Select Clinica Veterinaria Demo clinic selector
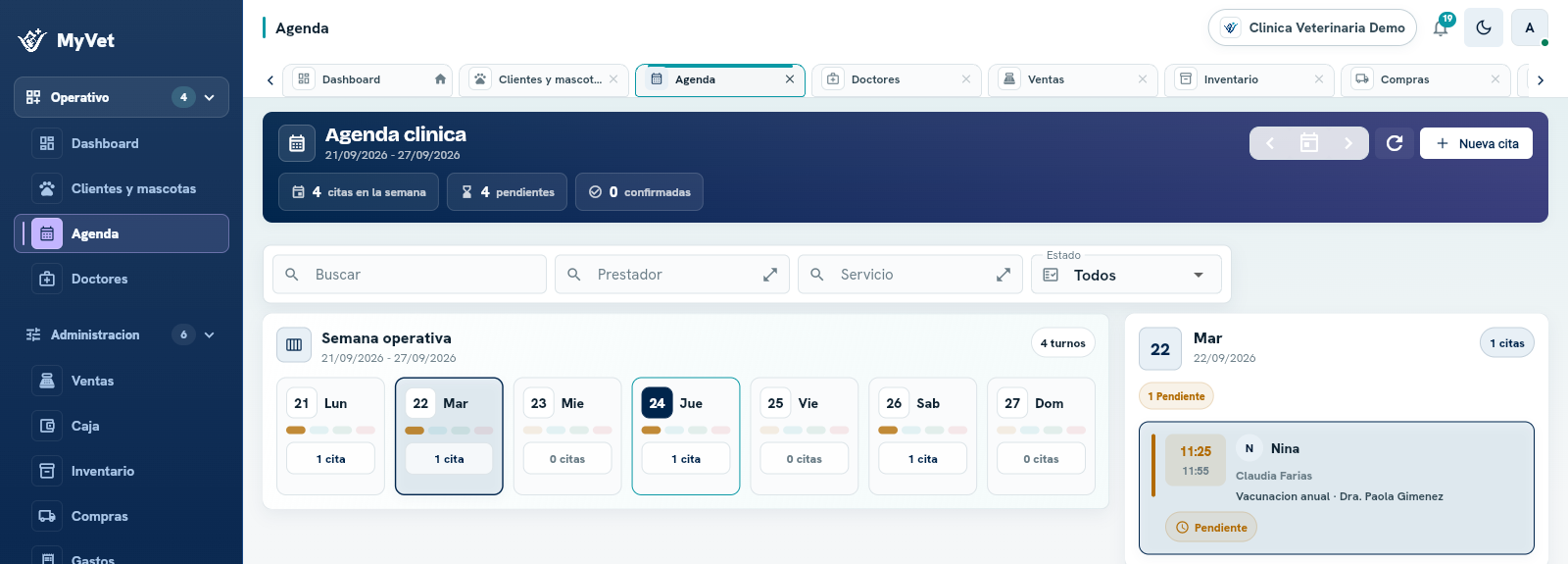 click(1312, 27)
